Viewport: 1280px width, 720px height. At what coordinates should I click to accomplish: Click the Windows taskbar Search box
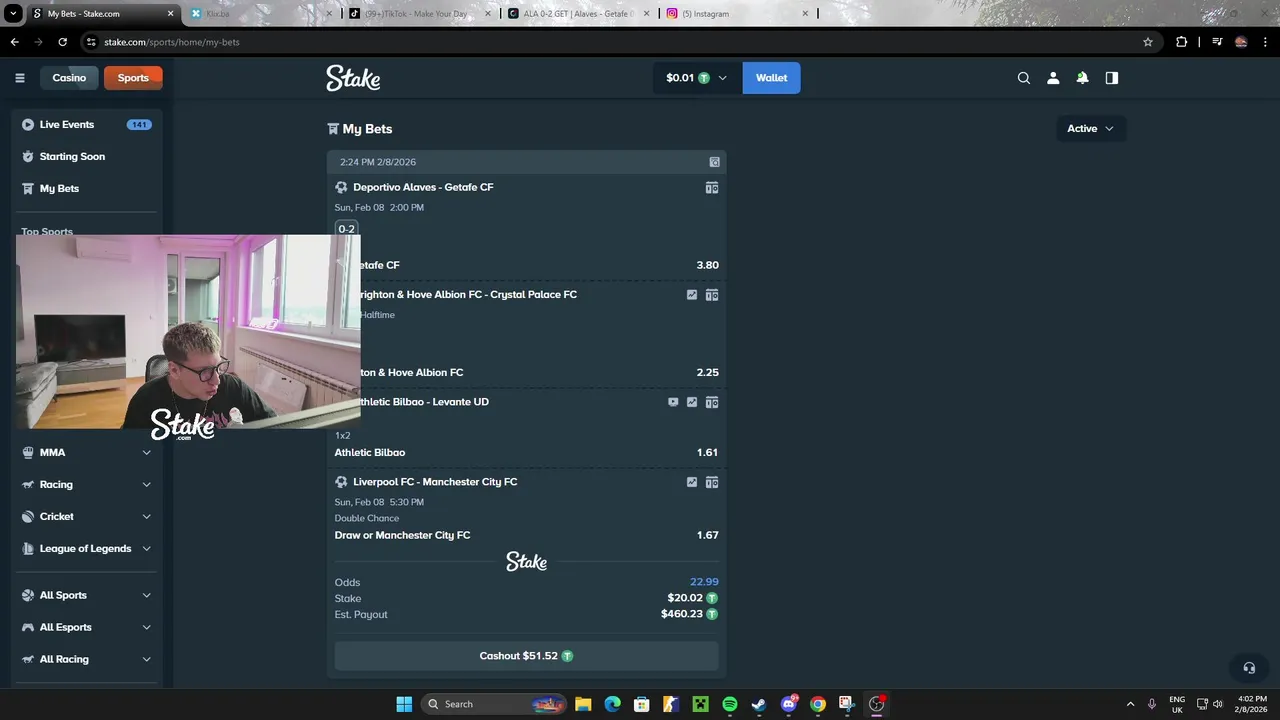[x=494, y=704]
